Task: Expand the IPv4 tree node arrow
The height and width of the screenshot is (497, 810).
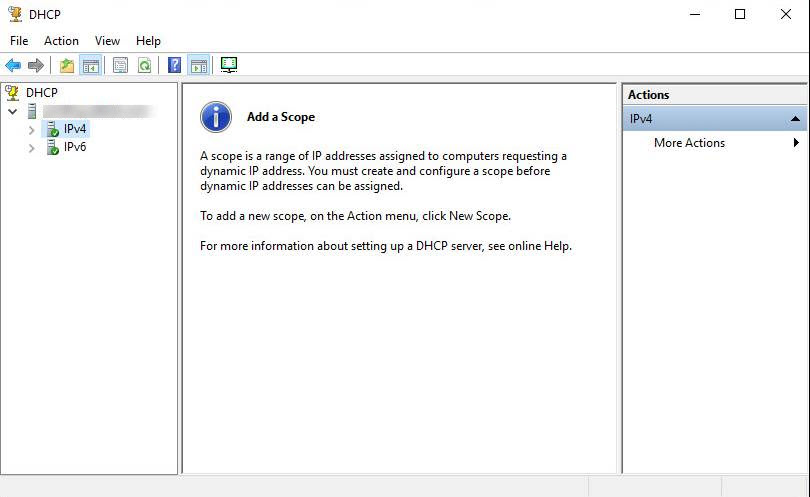Action: click(32, 130)
